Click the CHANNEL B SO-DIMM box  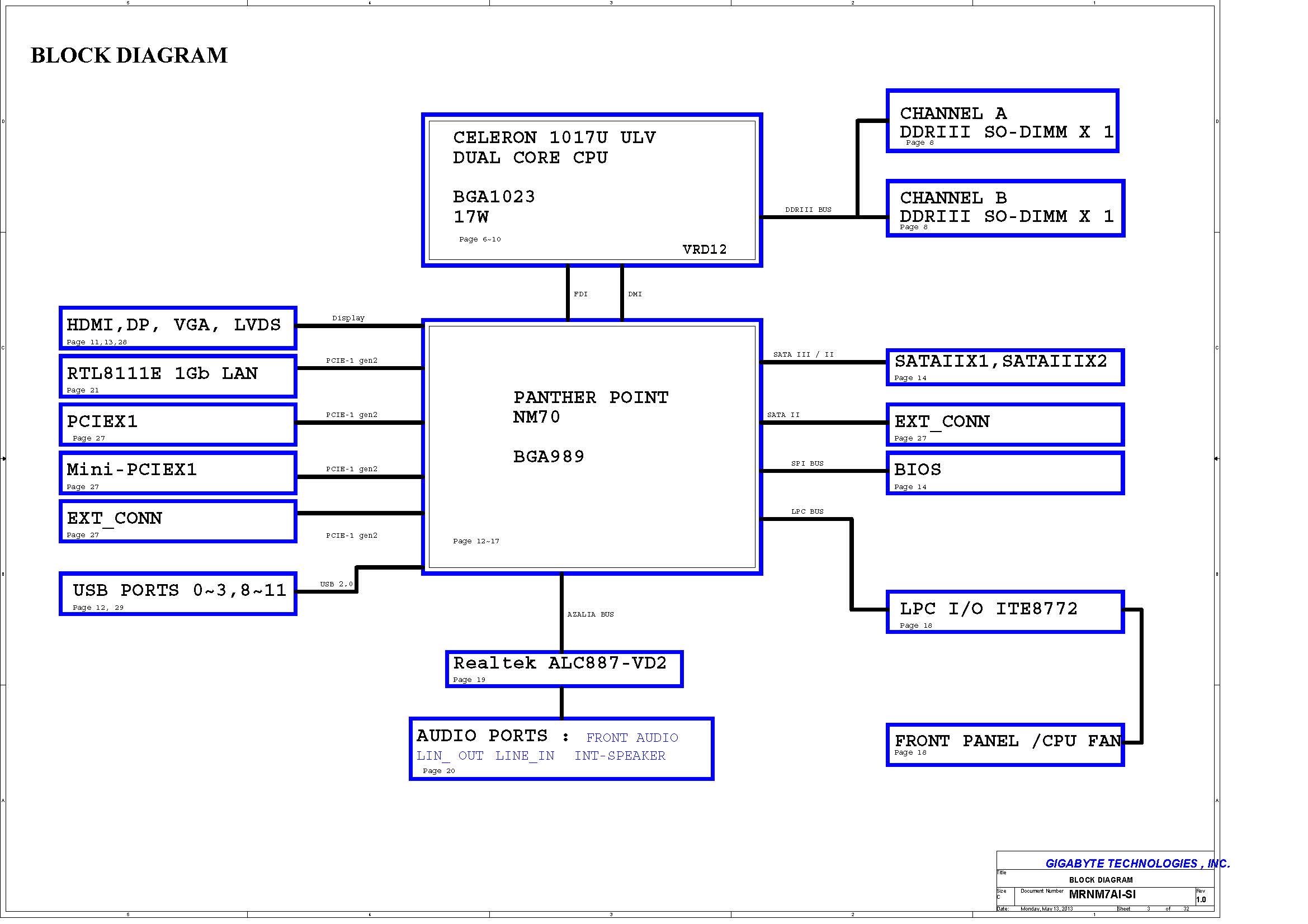pos(1005,209)
